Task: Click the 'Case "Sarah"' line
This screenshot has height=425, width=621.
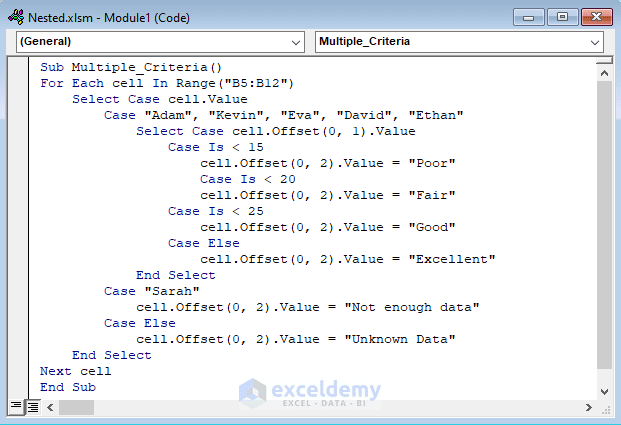Action: click(x=152, y=291)
